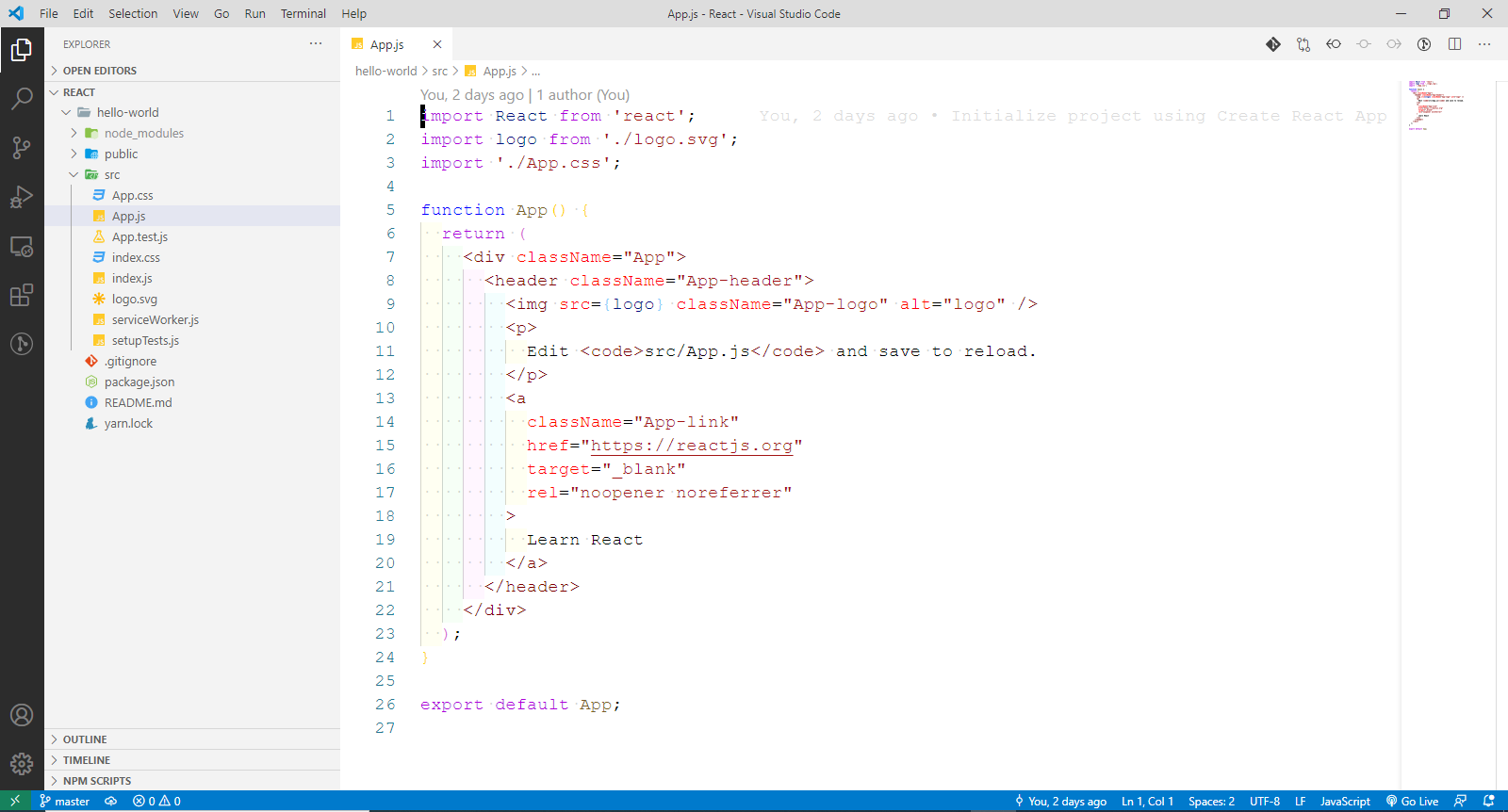Open a remote window from status bar

[x=15, y=801]
